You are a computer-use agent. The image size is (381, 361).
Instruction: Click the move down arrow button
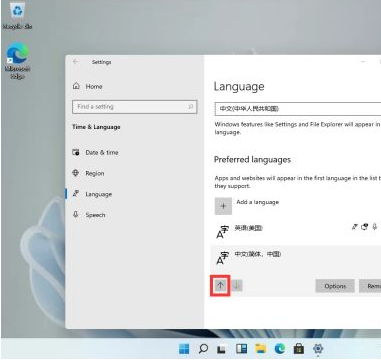tap(237, 285)
